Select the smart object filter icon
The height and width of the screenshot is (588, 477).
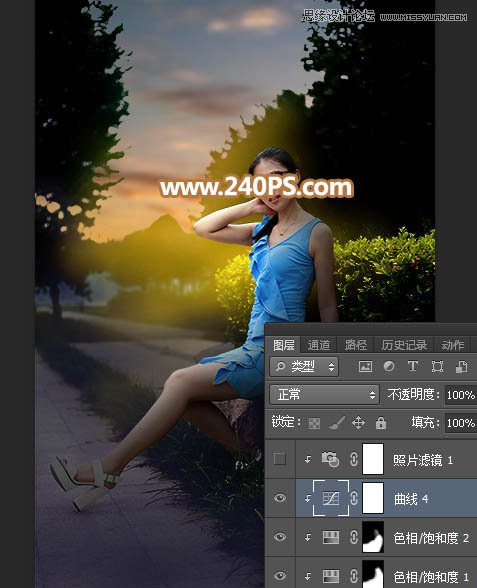(x=461, y=366)
